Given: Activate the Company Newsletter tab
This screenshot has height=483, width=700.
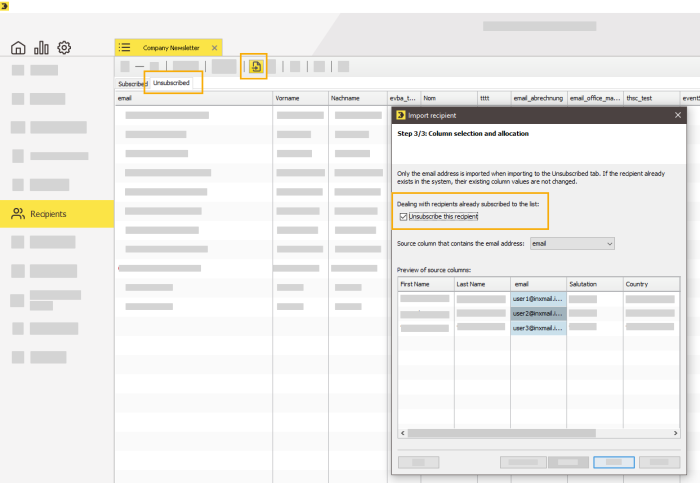Looking at the screenshot, I should (x=171, y=48).
